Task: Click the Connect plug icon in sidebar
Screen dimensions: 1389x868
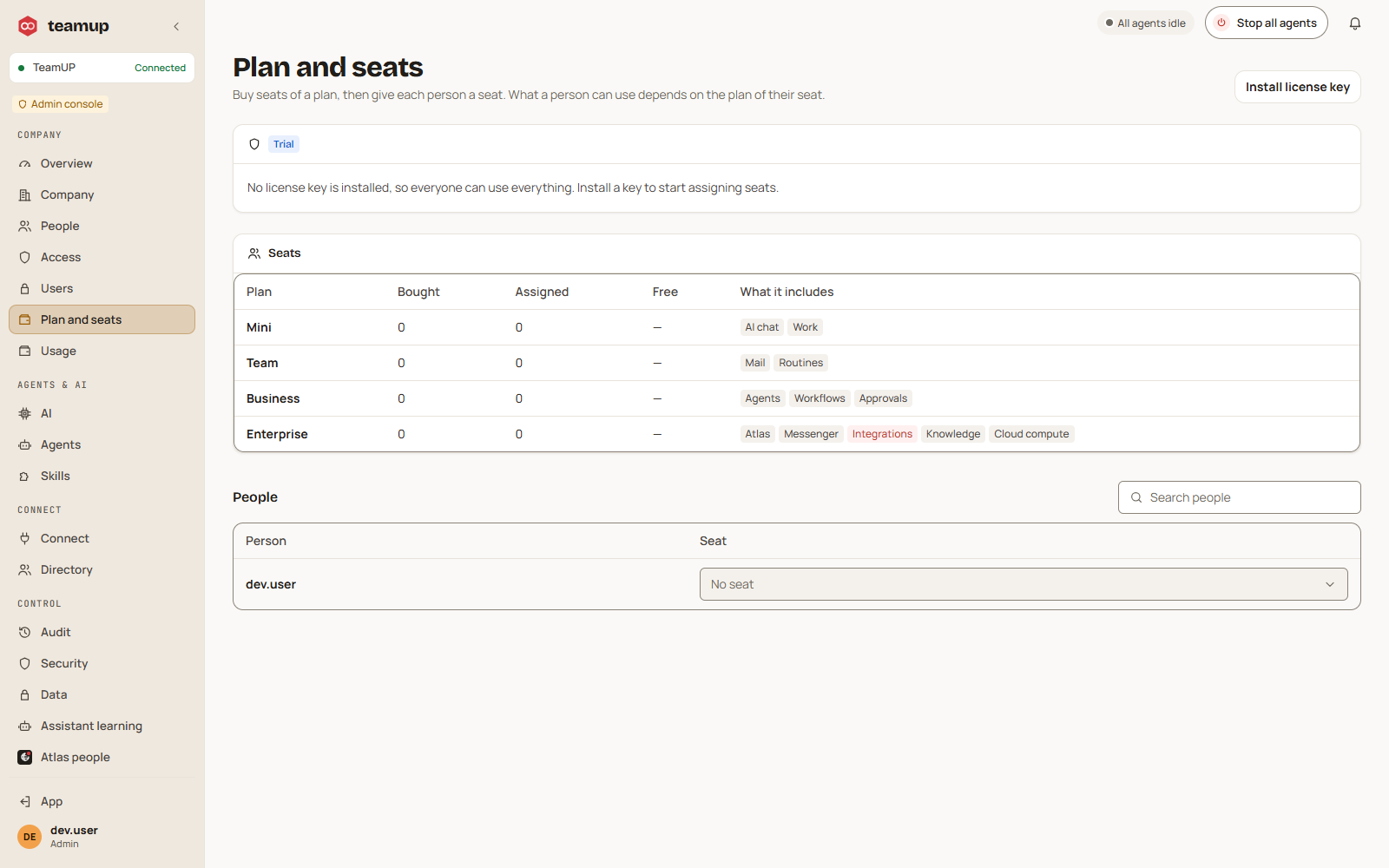Action: pos(25,539)
